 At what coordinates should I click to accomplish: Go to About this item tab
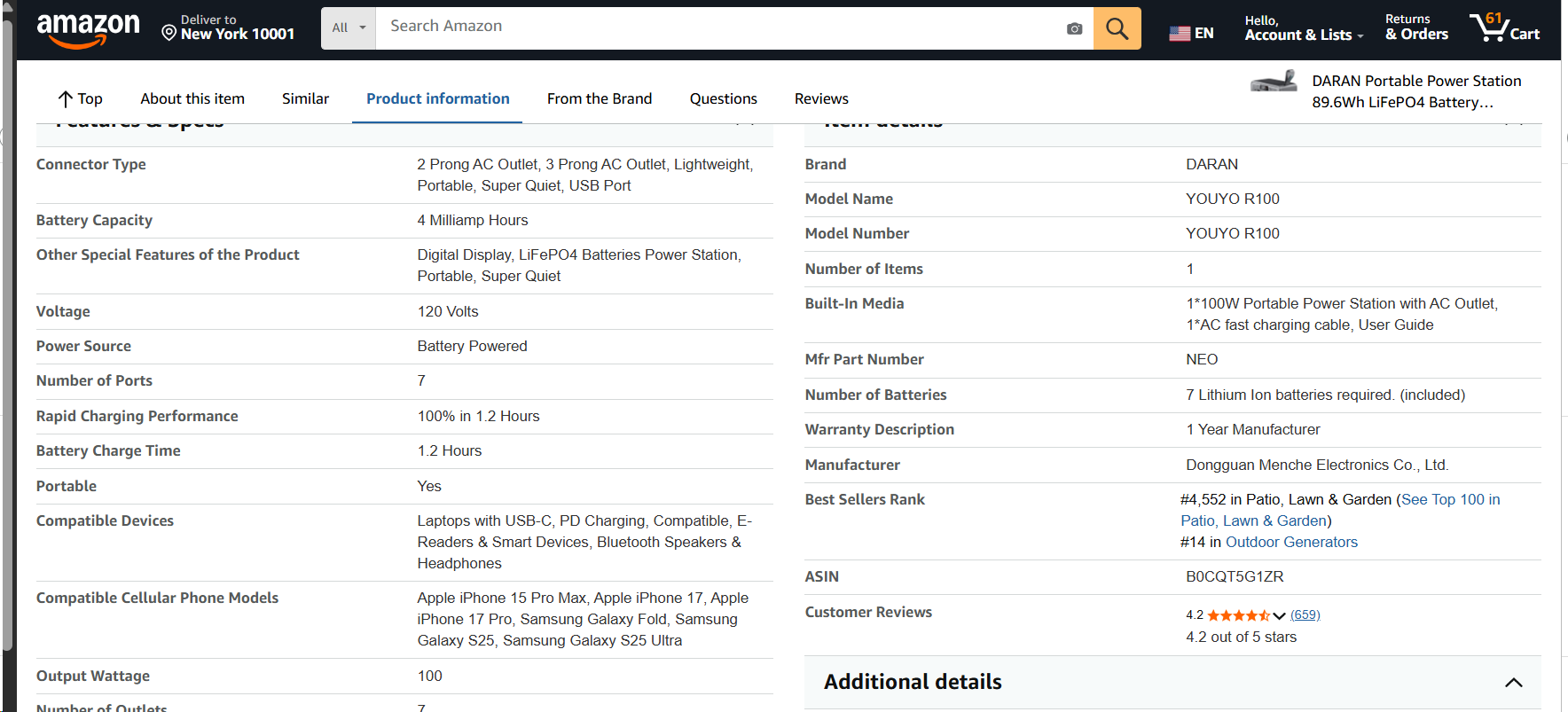(x=192, y=98)
